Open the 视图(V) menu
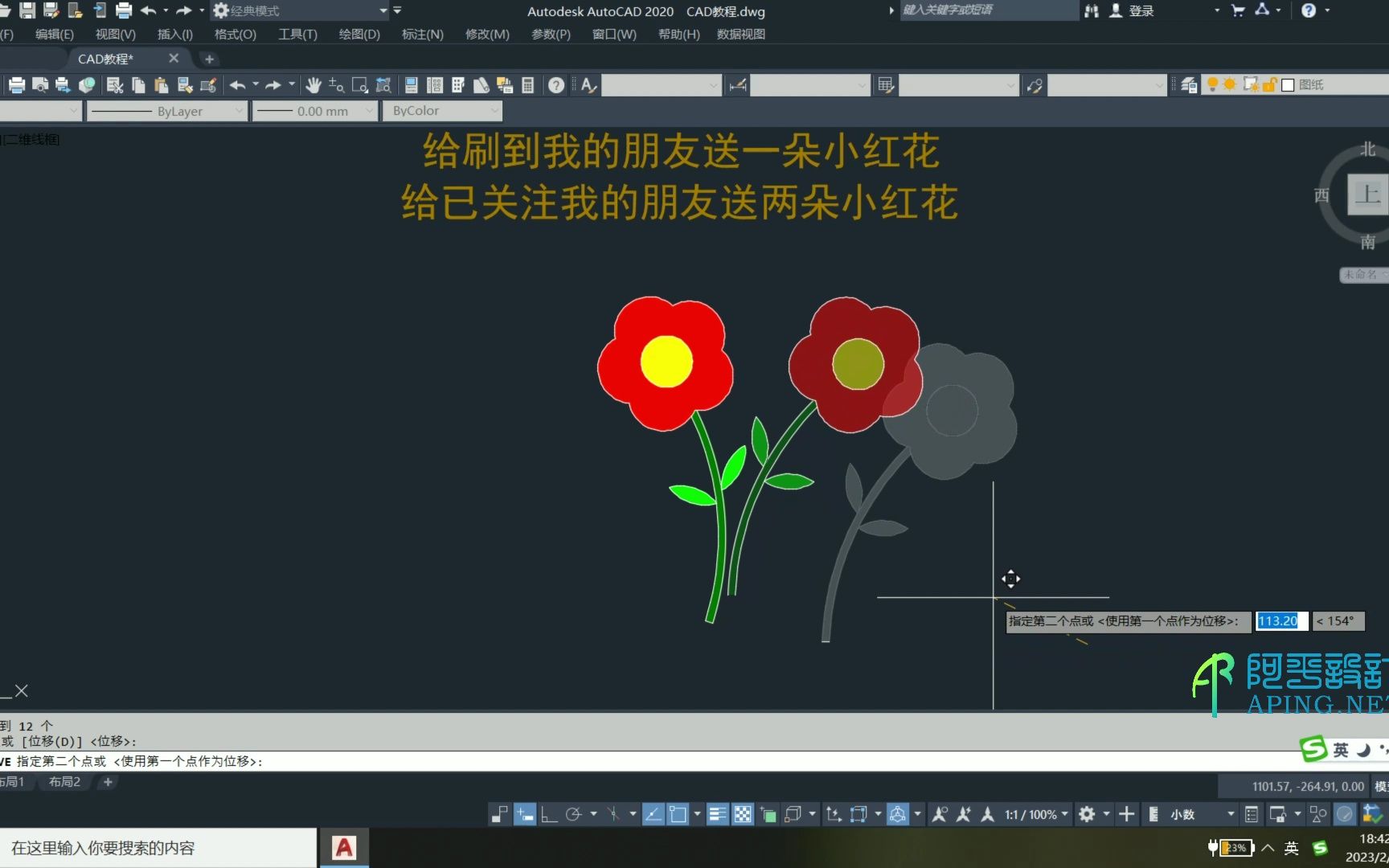This screenshot has height=868, width=1389. tap(115, 34)
